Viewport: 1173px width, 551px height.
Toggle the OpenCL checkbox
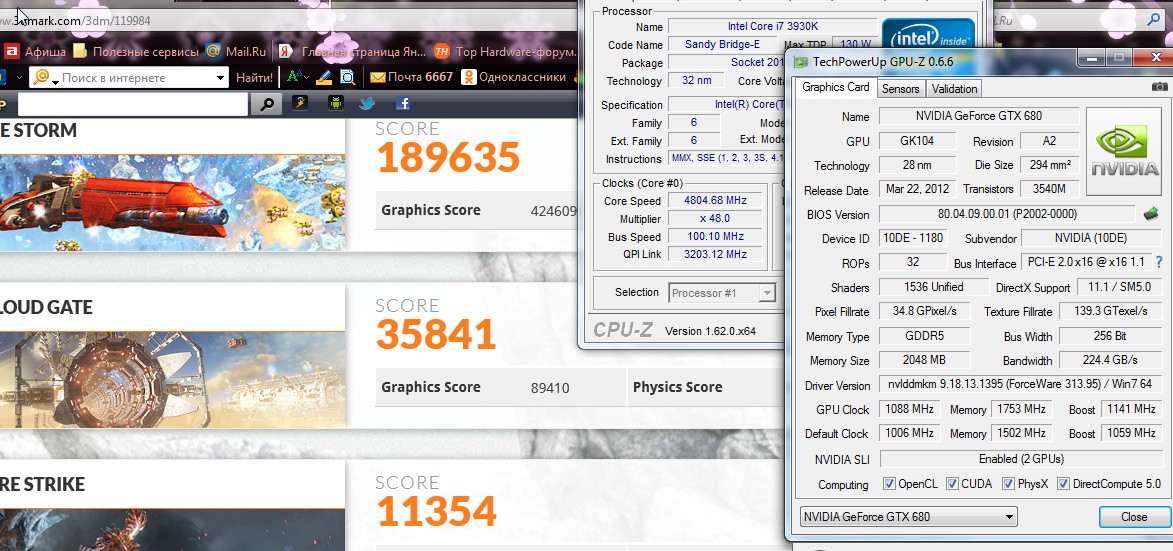click(x=889, y=485)
